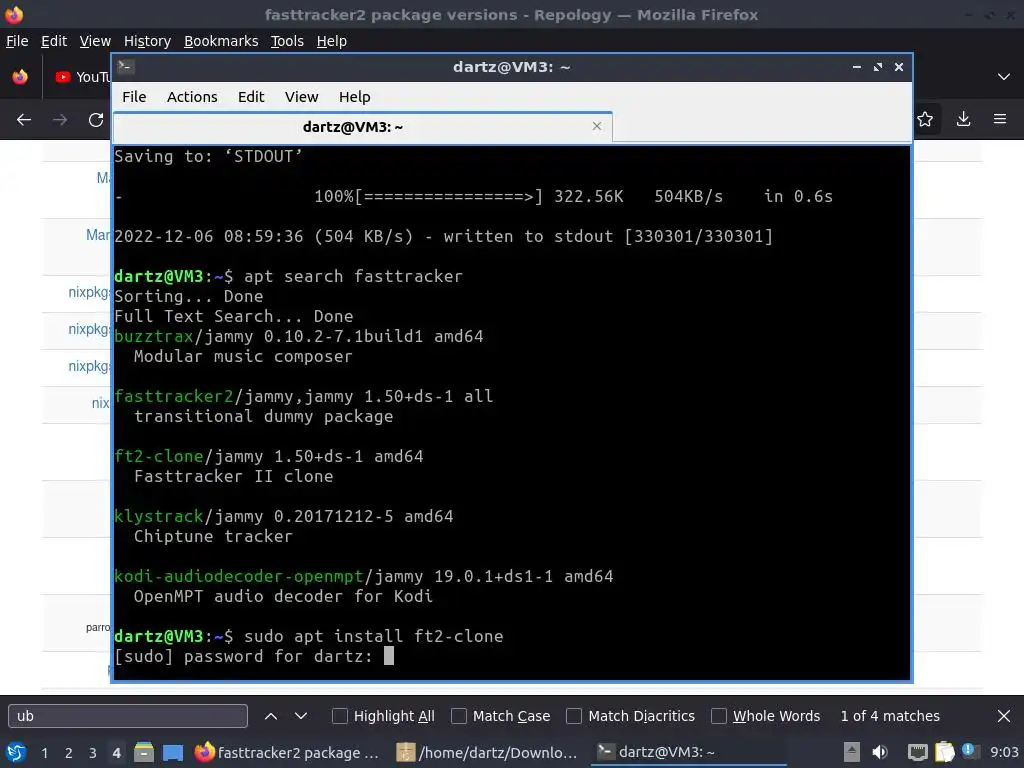
Task: Open the Lubuntu start menu icon
Action: [x=16, y=752]
